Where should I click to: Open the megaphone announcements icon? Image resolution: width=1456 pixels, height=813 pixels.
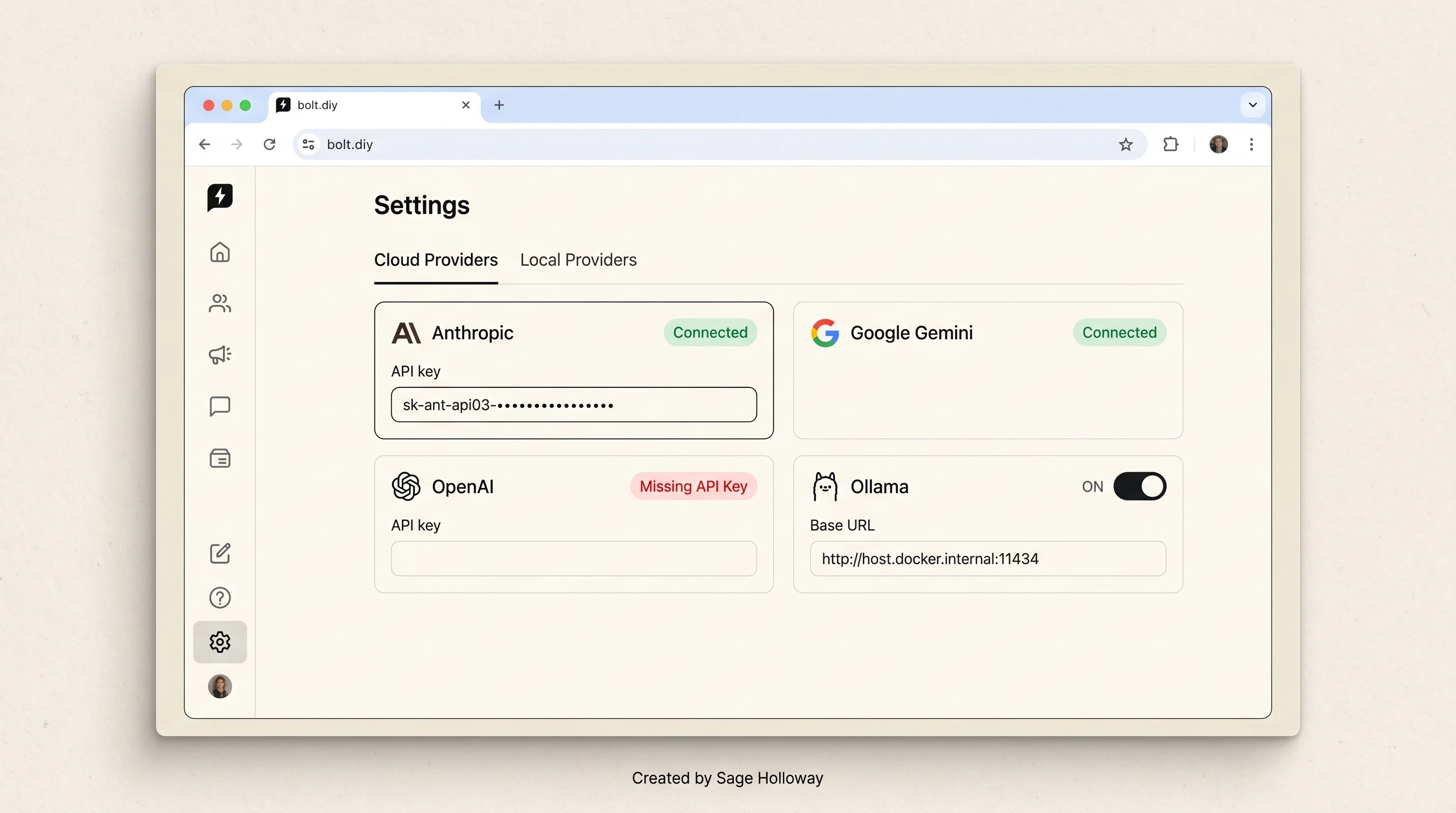pyautogui.click(x=220, y=355)
